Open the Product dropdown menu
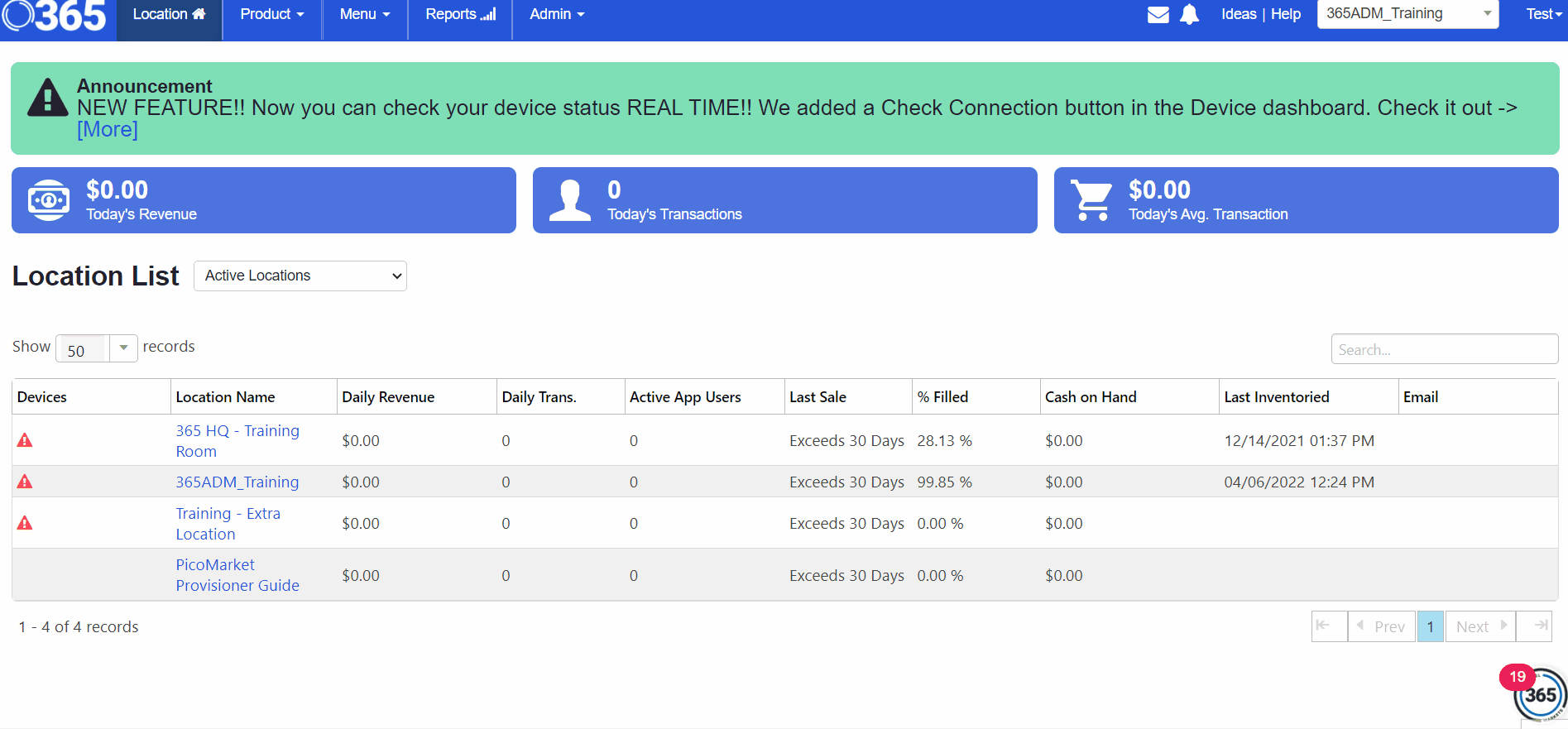 click(x=271, y=15)
